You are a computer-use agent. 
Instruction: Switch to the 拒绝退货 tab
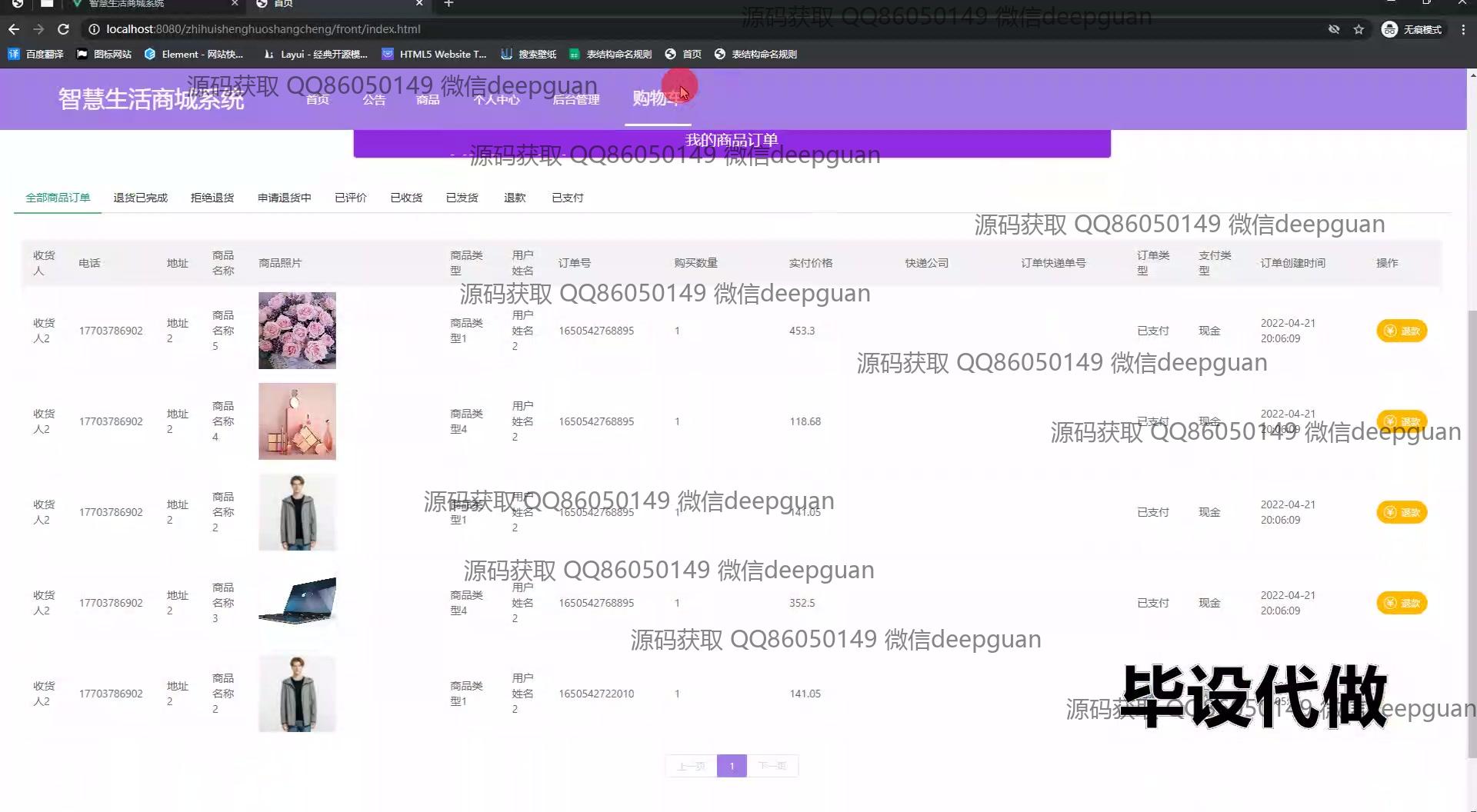pos(212,198)
